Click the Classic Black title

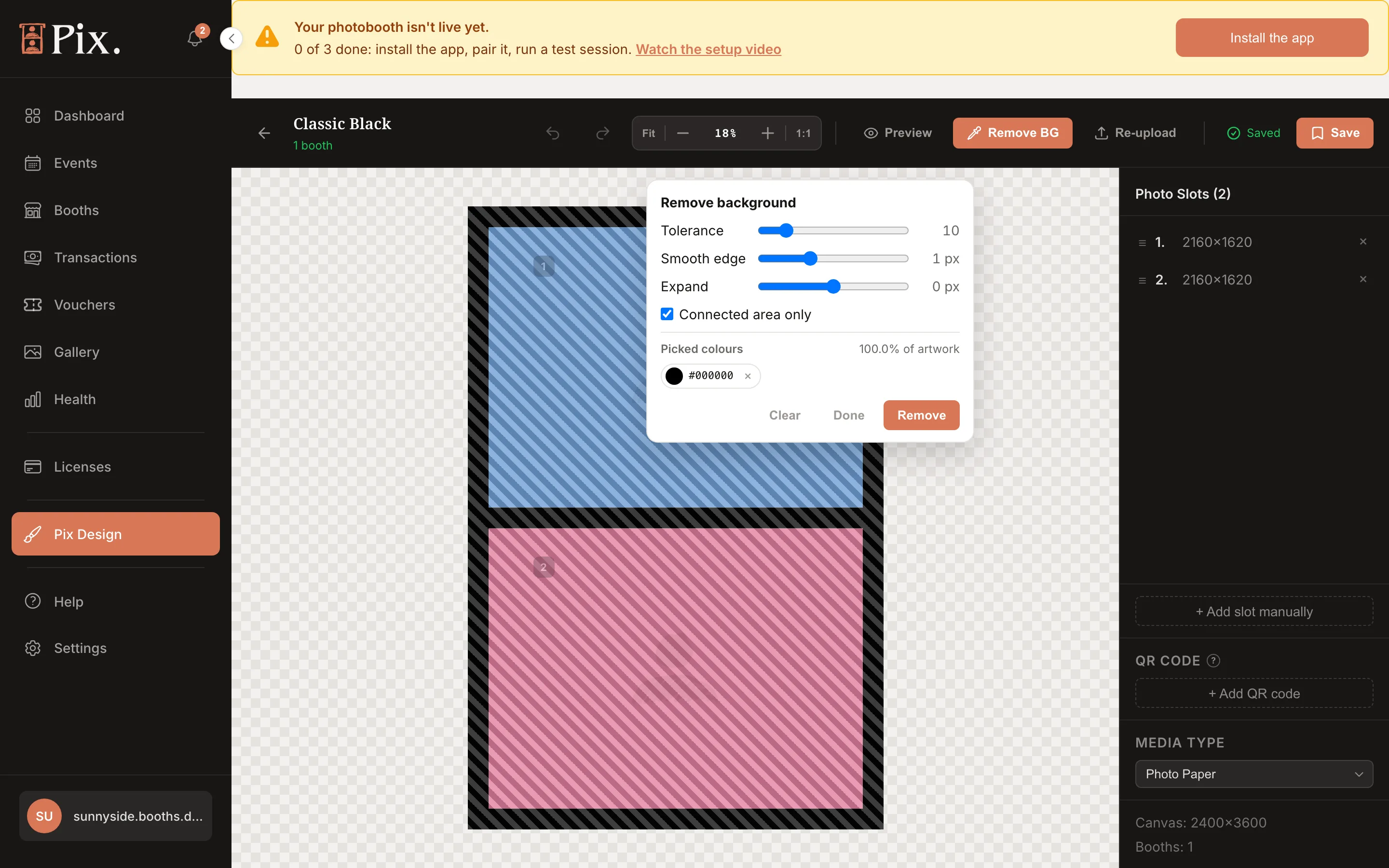click(342, 124)
